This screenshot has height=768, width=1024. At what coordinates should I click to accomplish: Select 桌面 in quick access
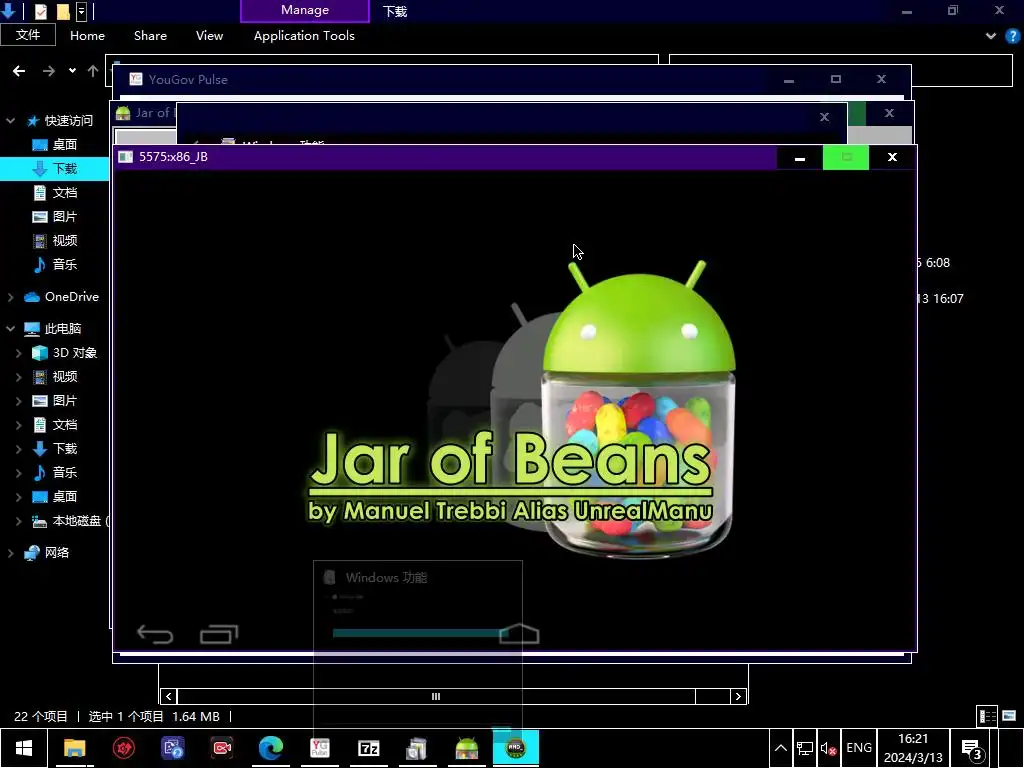[55, 144]
